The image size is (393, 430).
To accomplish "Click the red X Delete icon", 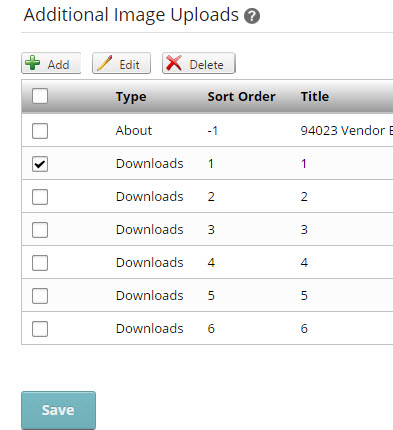I will point(174,63).
